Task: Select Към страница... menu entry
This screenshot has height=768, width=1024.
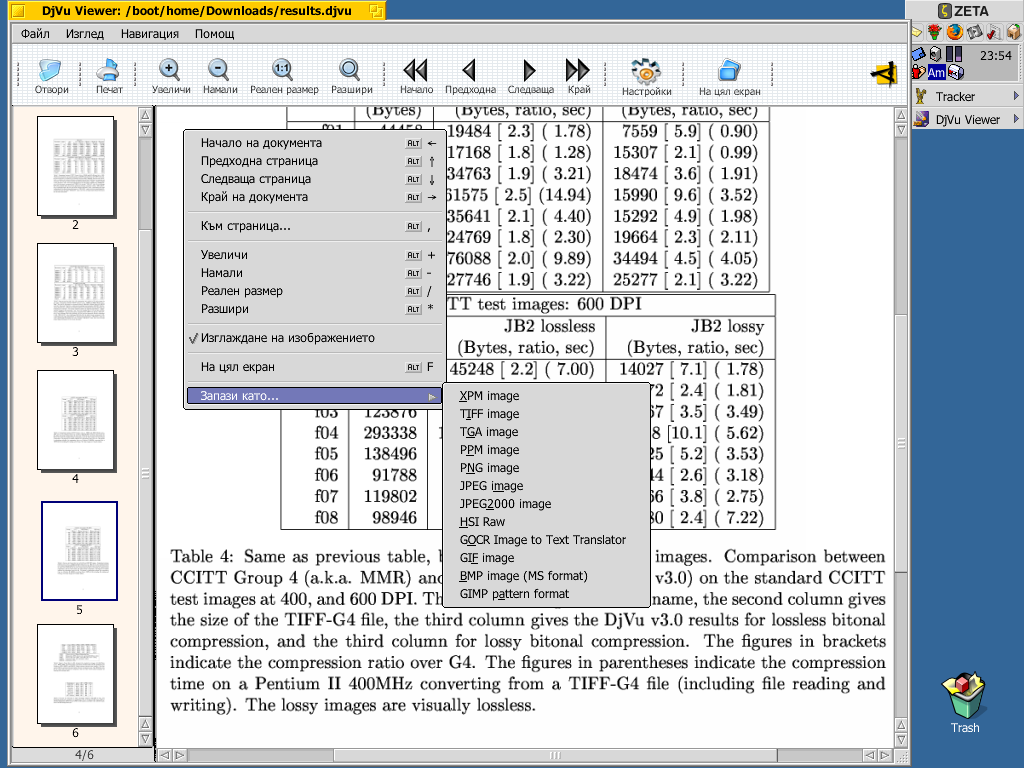Action: point(315,226)
